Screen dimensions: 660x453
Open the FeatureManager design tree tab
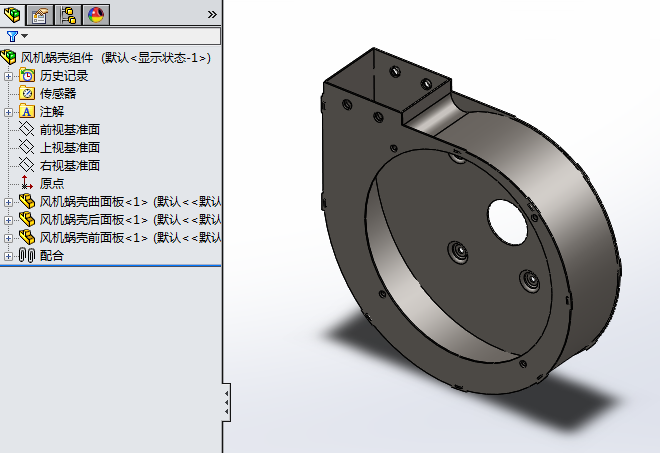point(12,15)
